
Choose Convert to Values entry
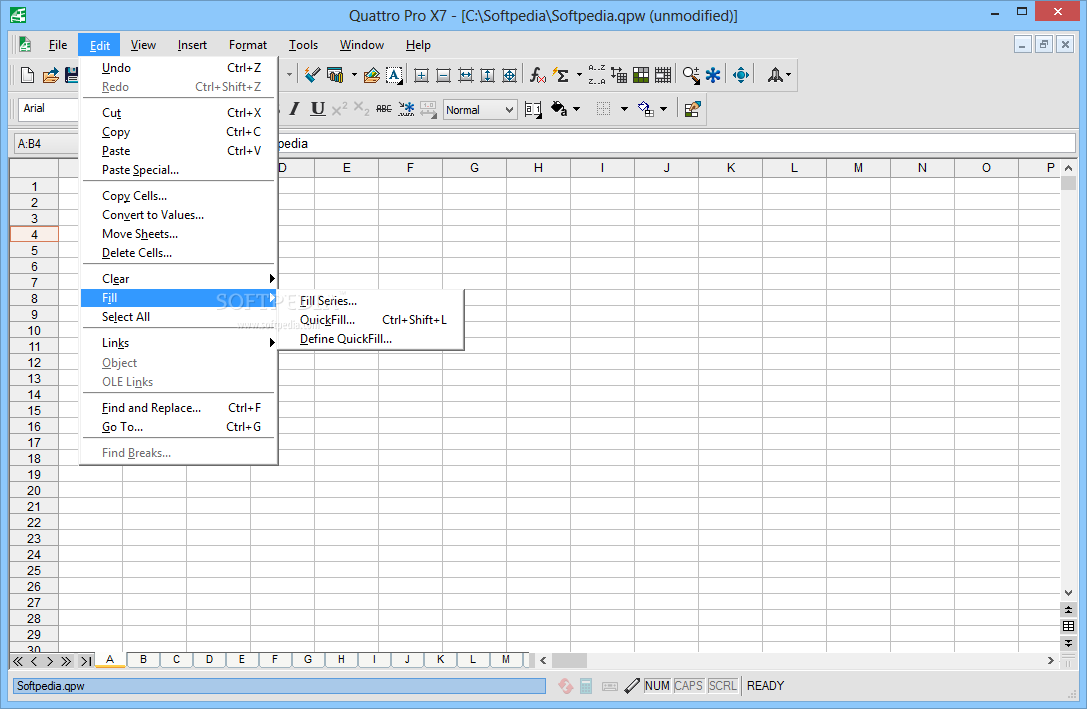179,215
